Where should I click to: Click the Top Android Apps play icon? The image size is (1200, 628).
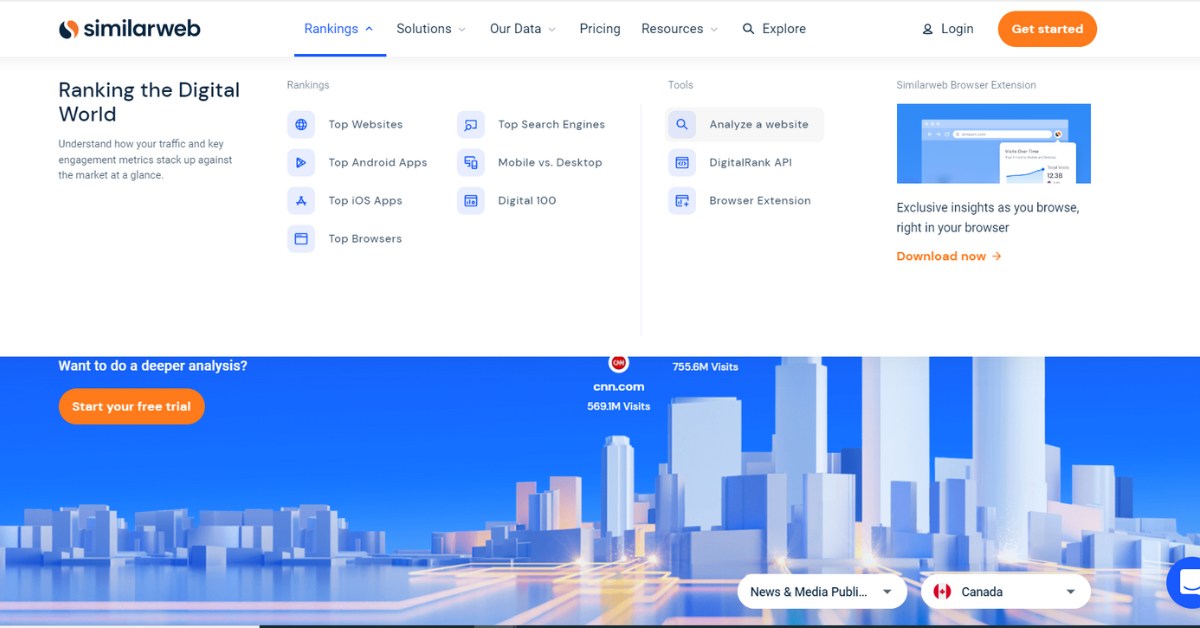click(x=301, y=163)
